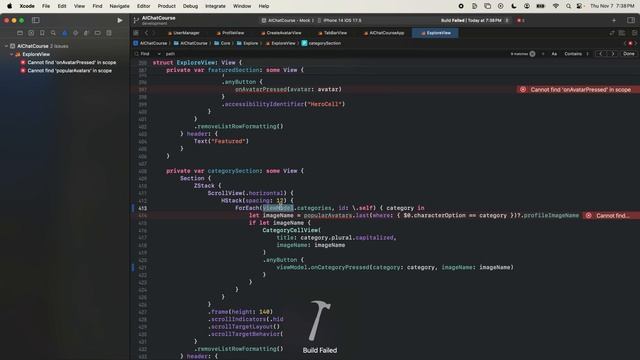Add an editor pane on the right
Image resolution: width=640 pixels, height=360 pixels.
point(634,33)
